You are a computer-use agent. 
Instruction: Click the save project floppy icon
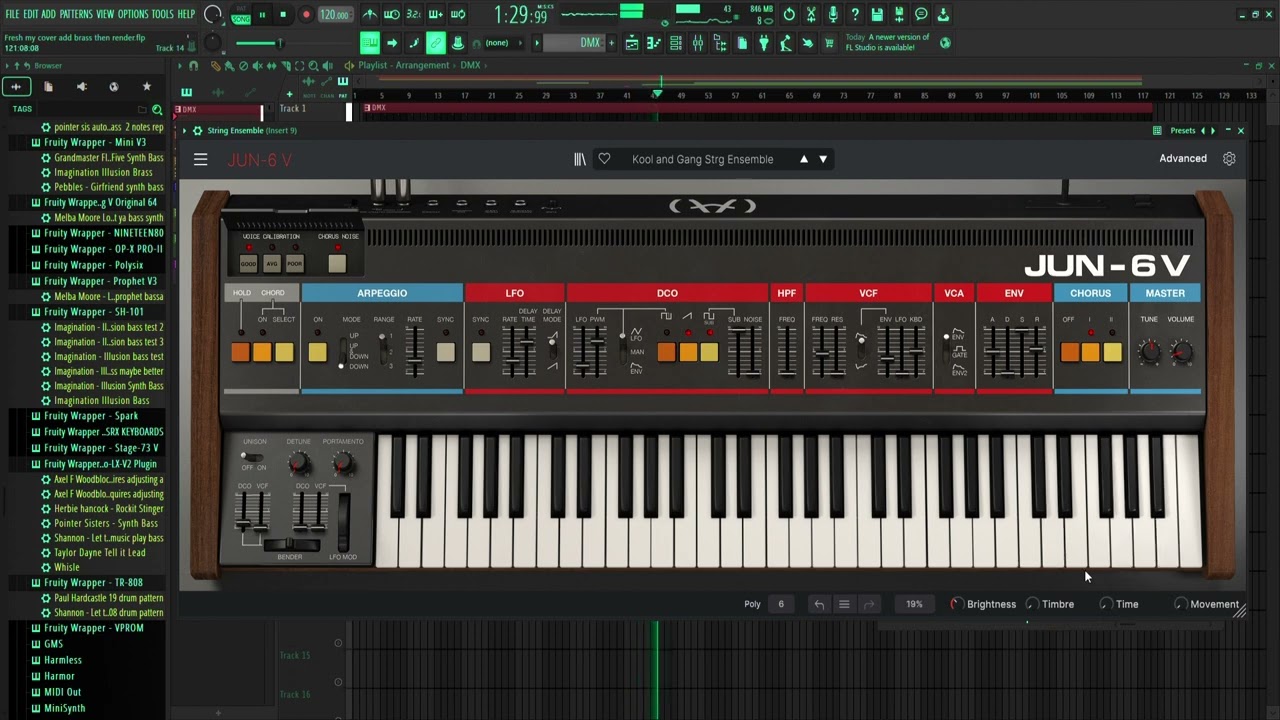pos(877,15)
